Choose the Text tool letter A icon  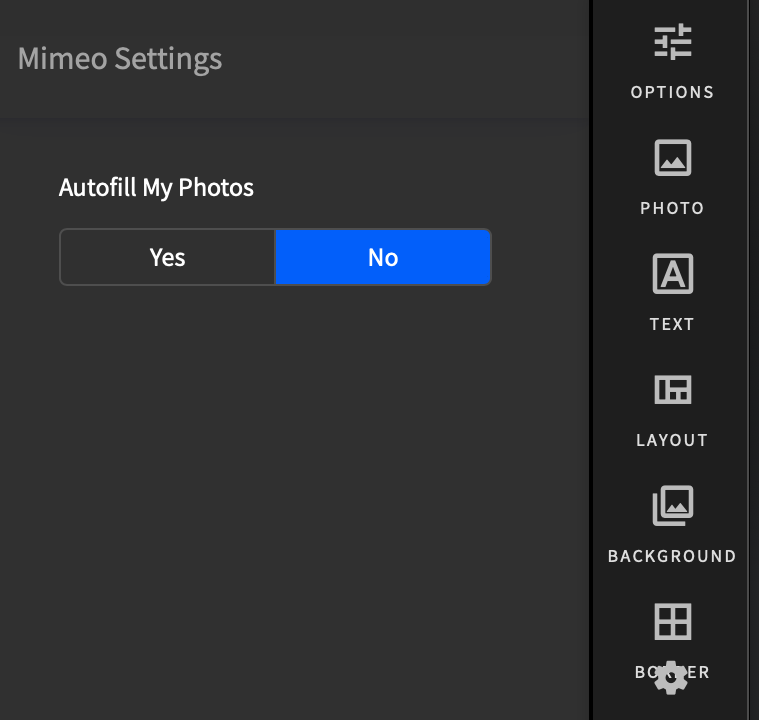coord(673,274)
